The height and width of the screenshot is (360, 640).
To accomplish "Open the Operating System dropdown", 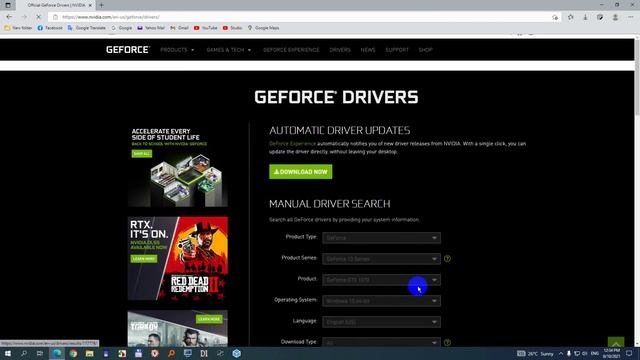I will coord(381,301).
